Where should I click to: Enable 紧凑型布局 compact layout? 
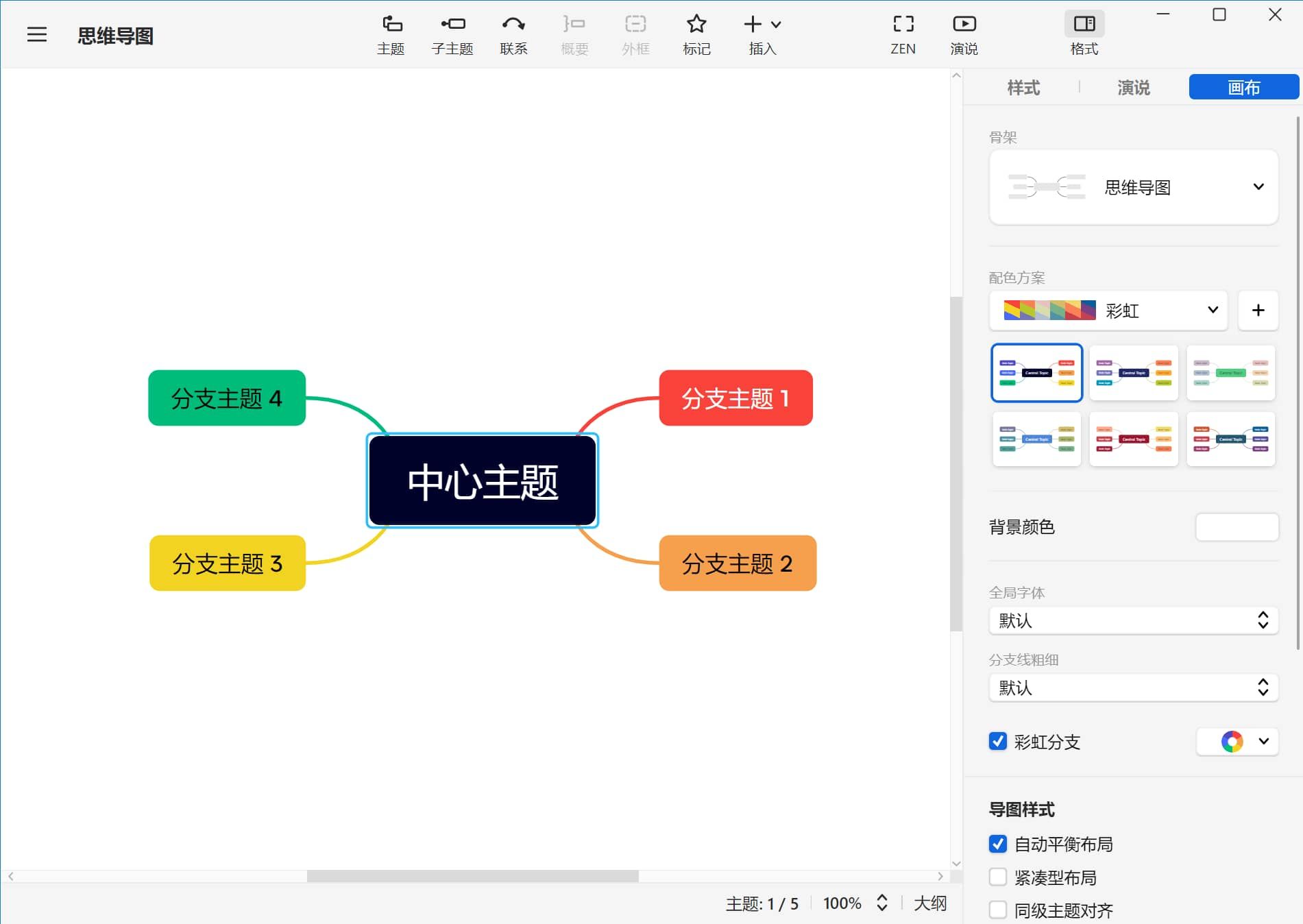pos(998,877)
